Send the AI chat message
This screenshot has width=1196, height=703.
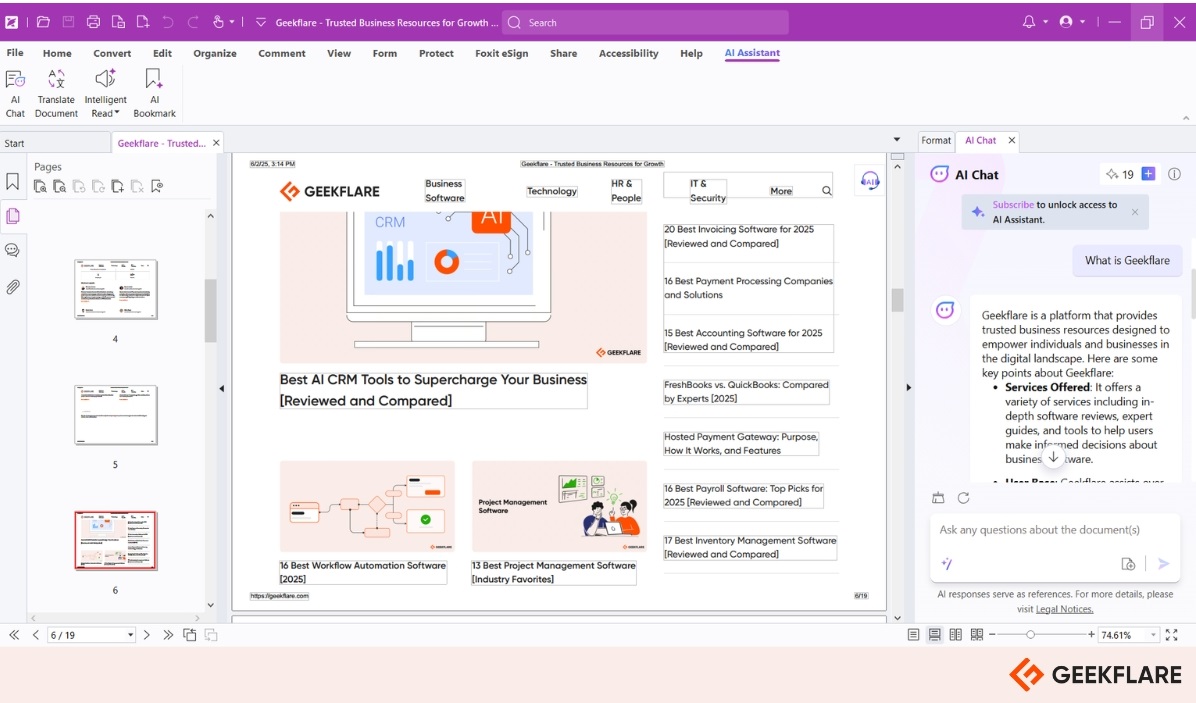coord(1163,563)
